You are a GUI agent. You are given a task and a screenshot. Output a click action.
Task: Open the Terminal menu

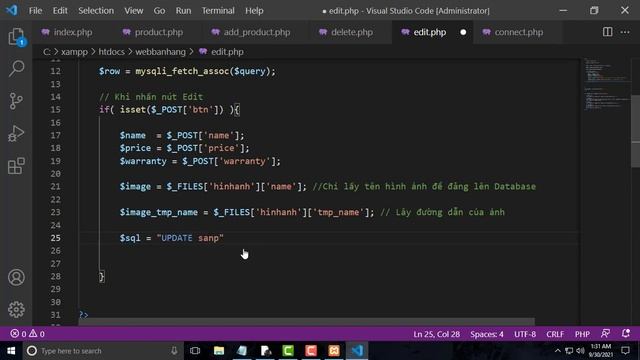point(218,11)
